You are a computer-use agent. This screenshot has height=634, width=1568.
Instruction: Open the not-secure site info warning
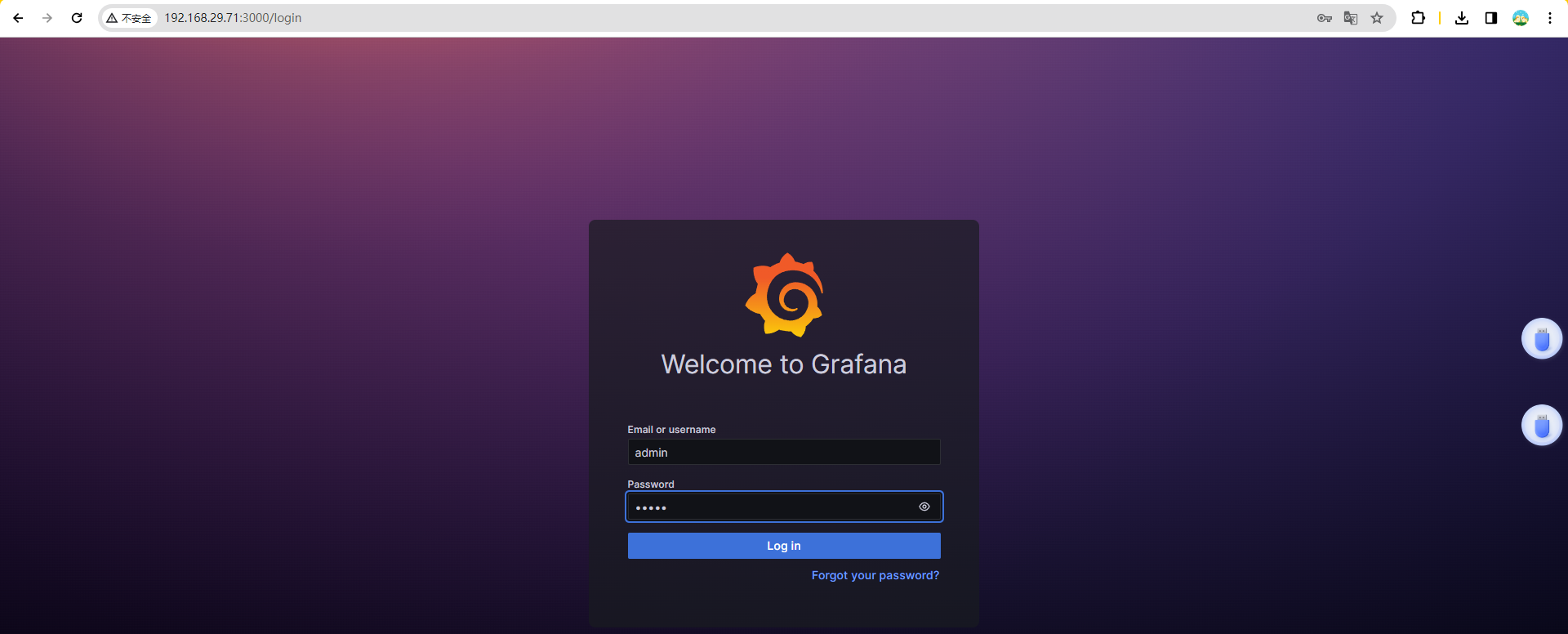(x=129, y=18)
